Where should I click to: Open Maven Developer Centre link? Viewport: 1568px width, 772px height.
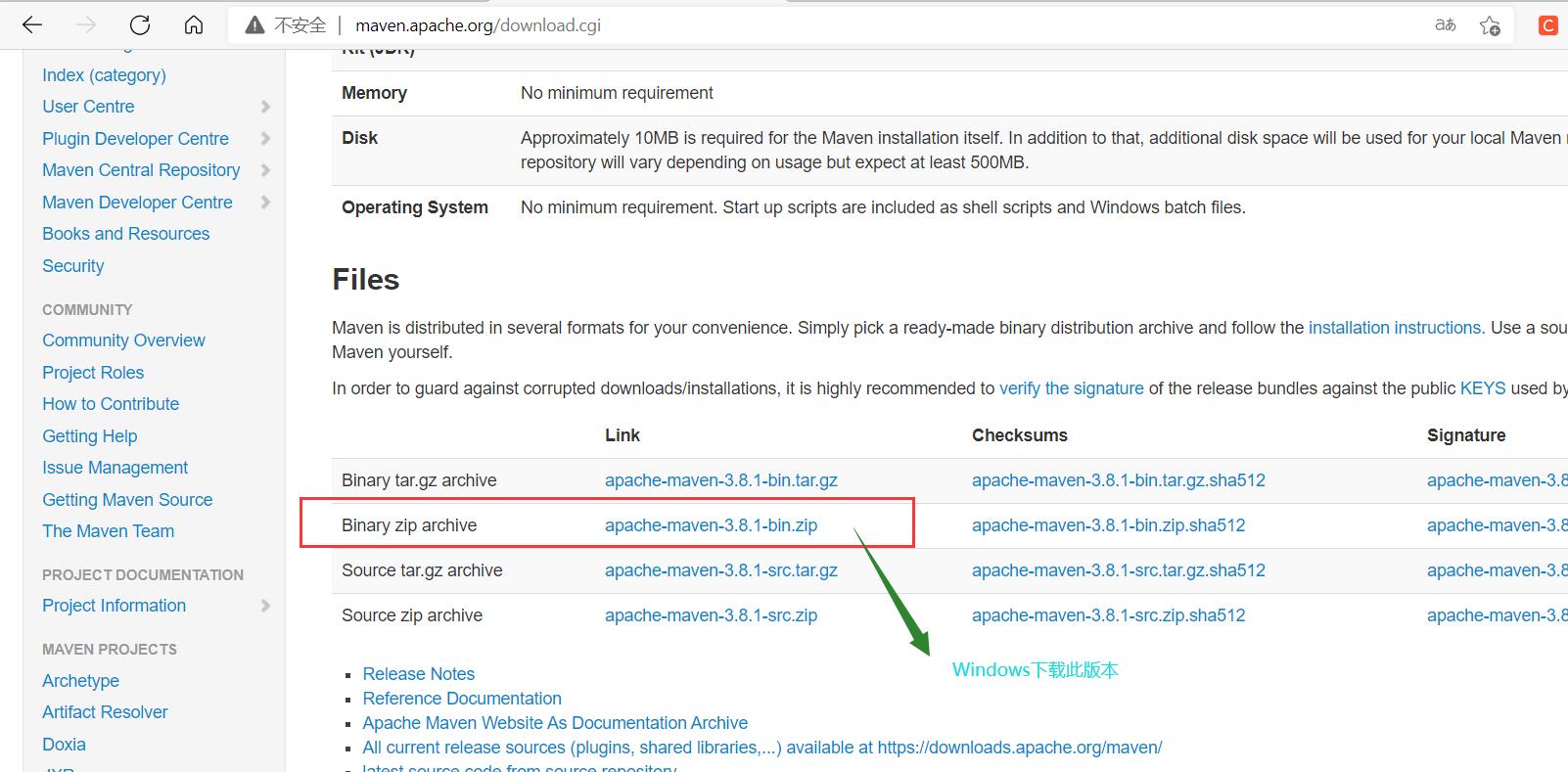(137, 203)
